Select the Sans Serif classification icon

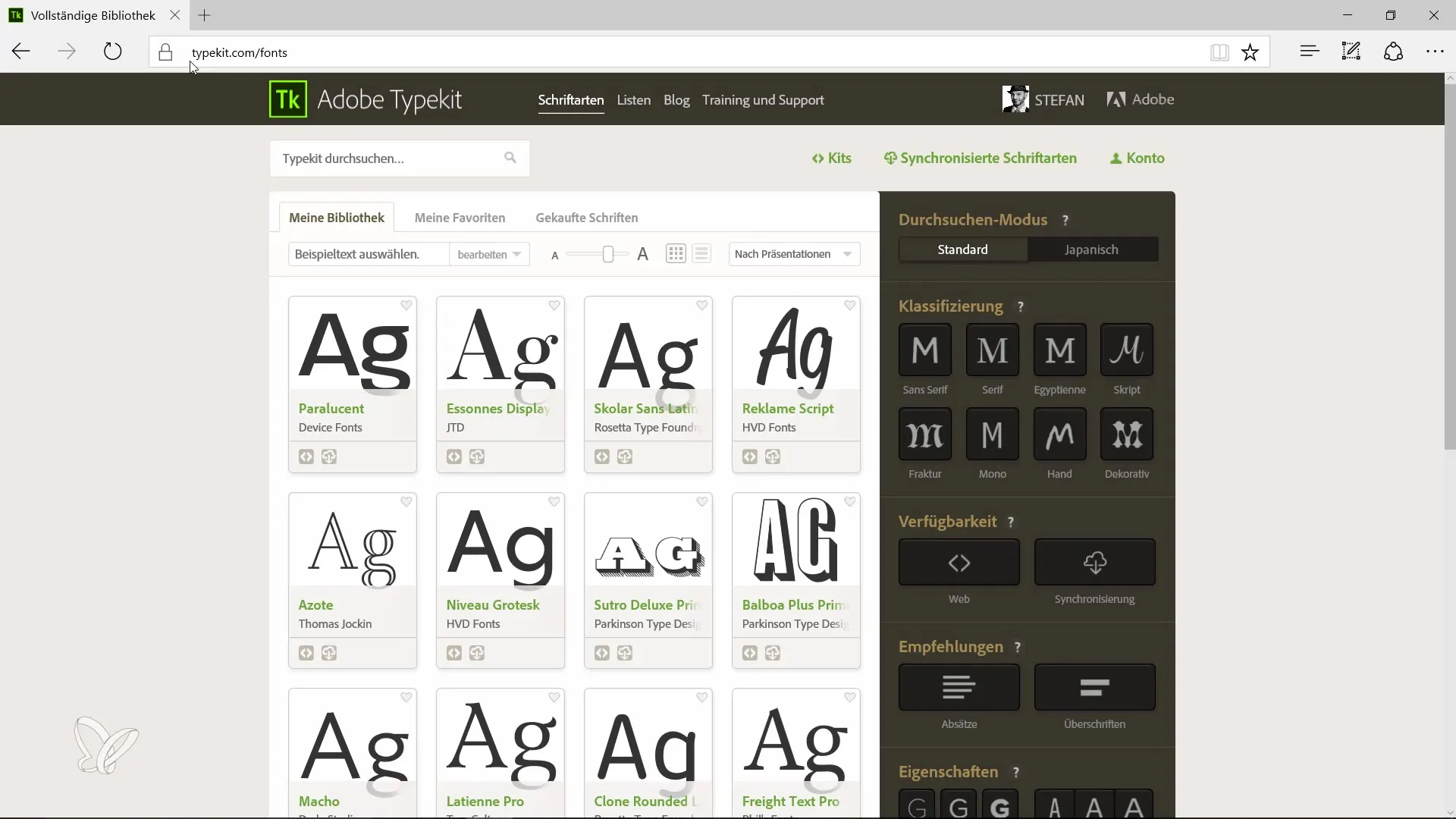coord(924,350)
